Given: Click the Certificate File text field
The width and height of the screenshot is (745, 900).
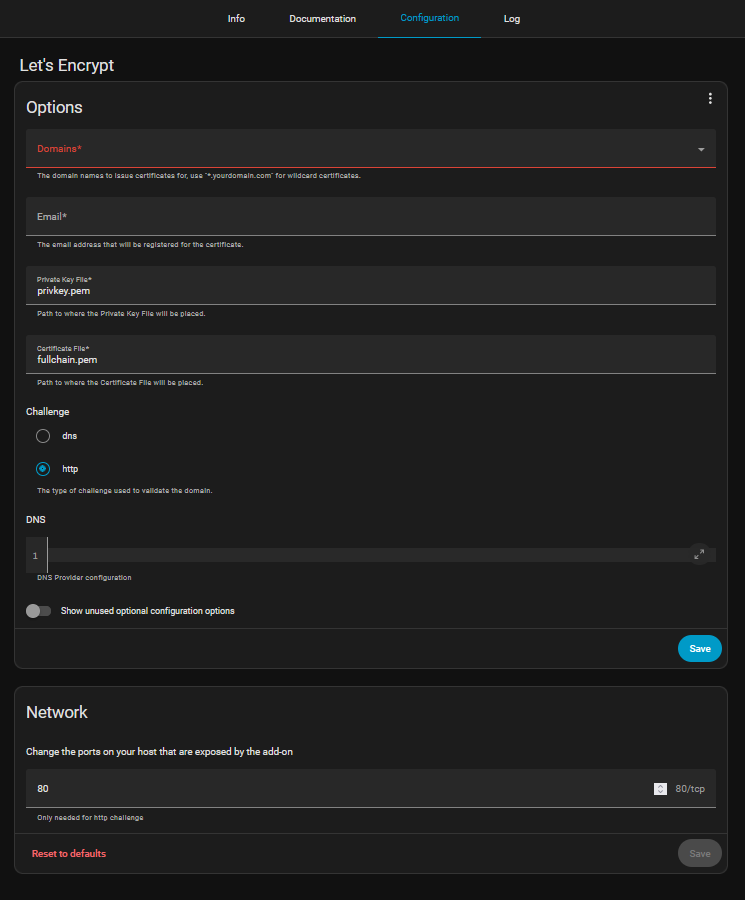Looking at the screenshot, I should click(370, 359).
